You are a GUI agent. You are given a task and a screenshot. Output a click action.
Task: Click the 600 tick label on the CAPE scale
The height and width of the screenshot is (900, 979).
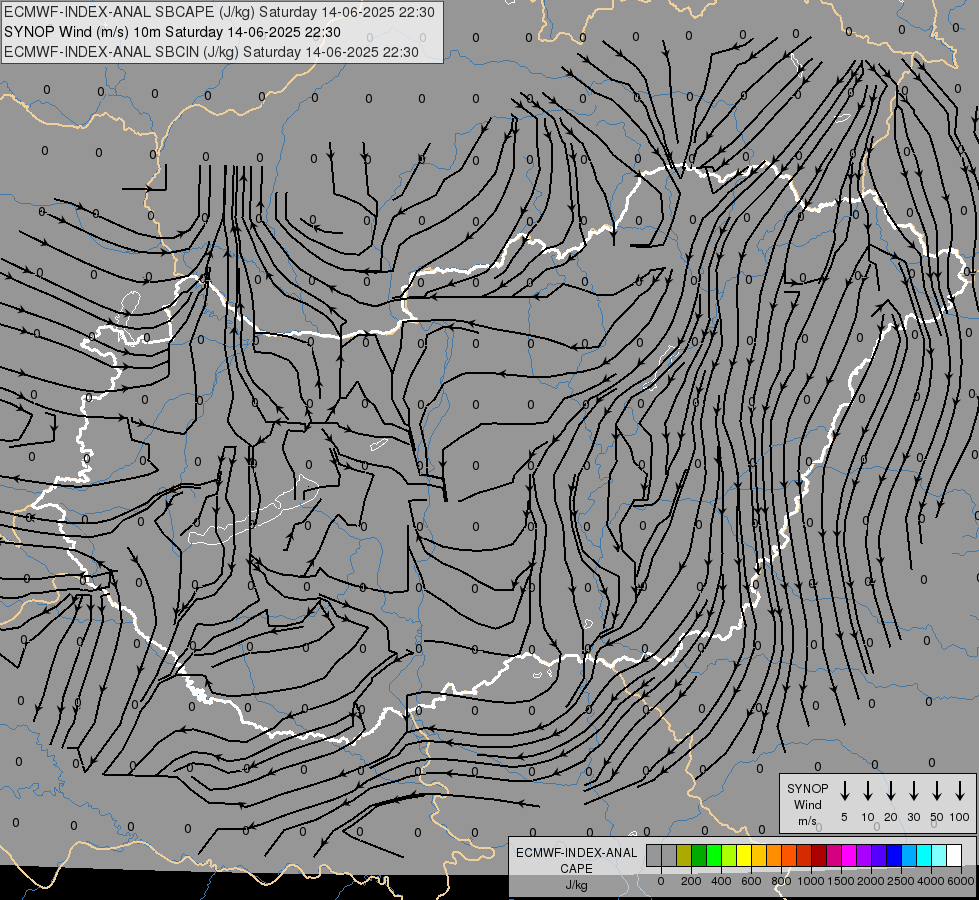(x=751, y=881)
